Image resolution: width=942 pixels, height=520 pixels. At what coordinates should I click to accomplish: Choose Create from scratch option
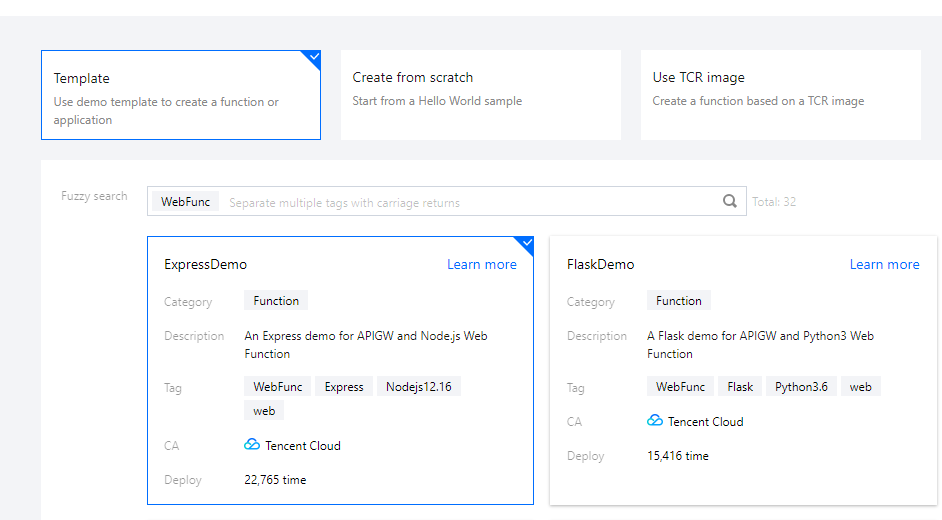480,95
